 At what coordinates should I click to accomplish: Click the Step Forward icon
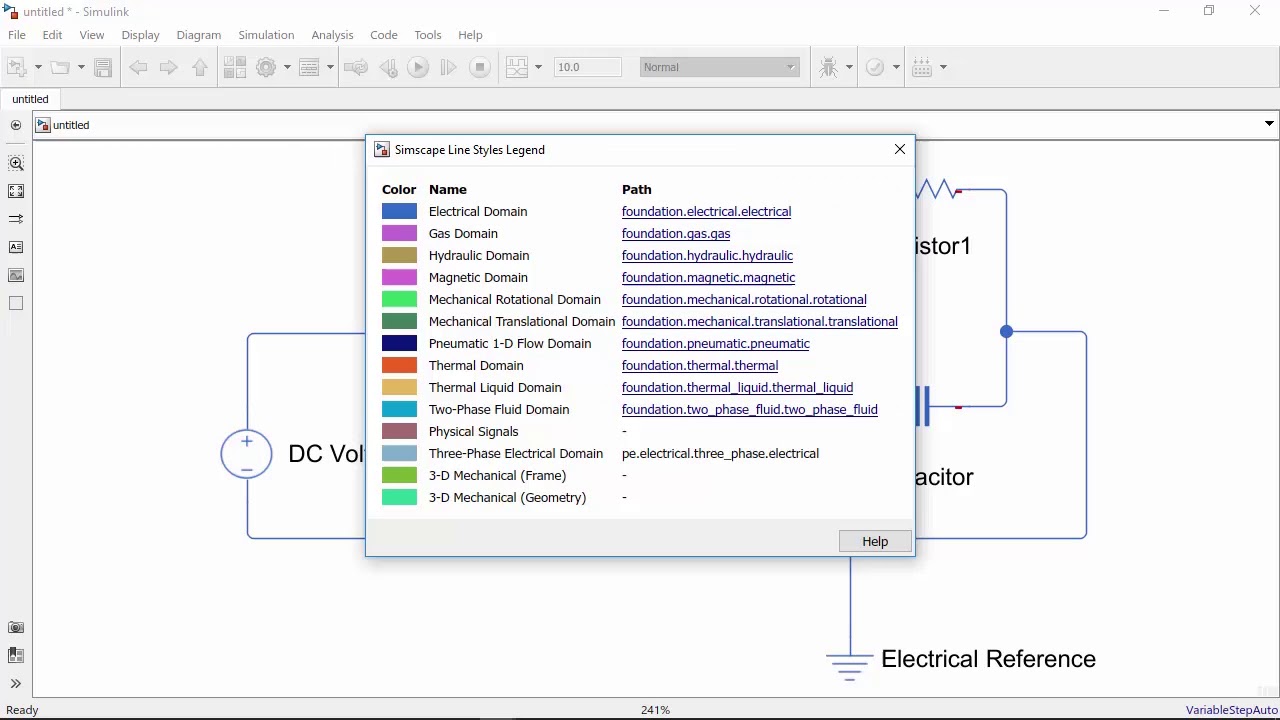coord(448,67)
